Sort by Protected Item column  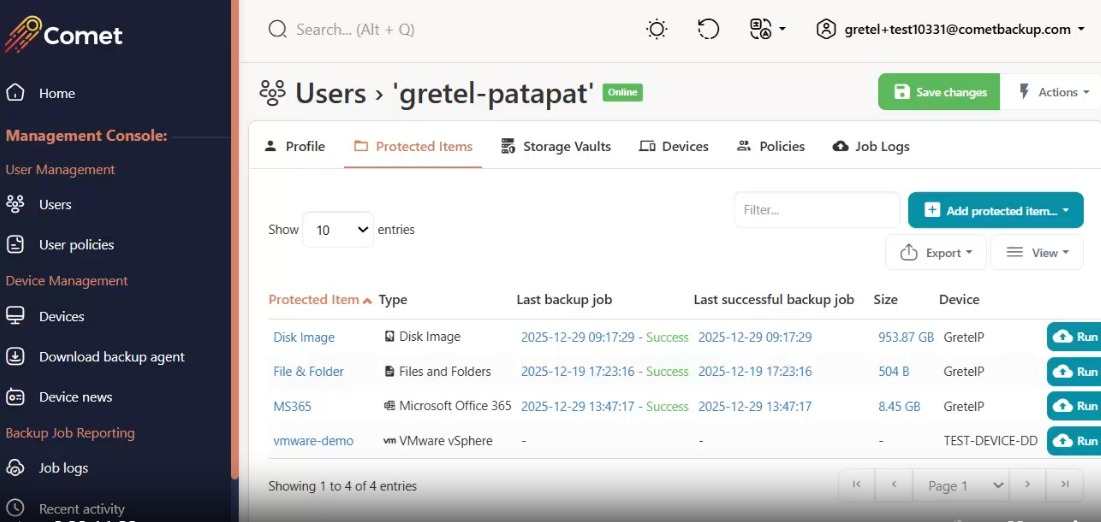pos(319,299)
